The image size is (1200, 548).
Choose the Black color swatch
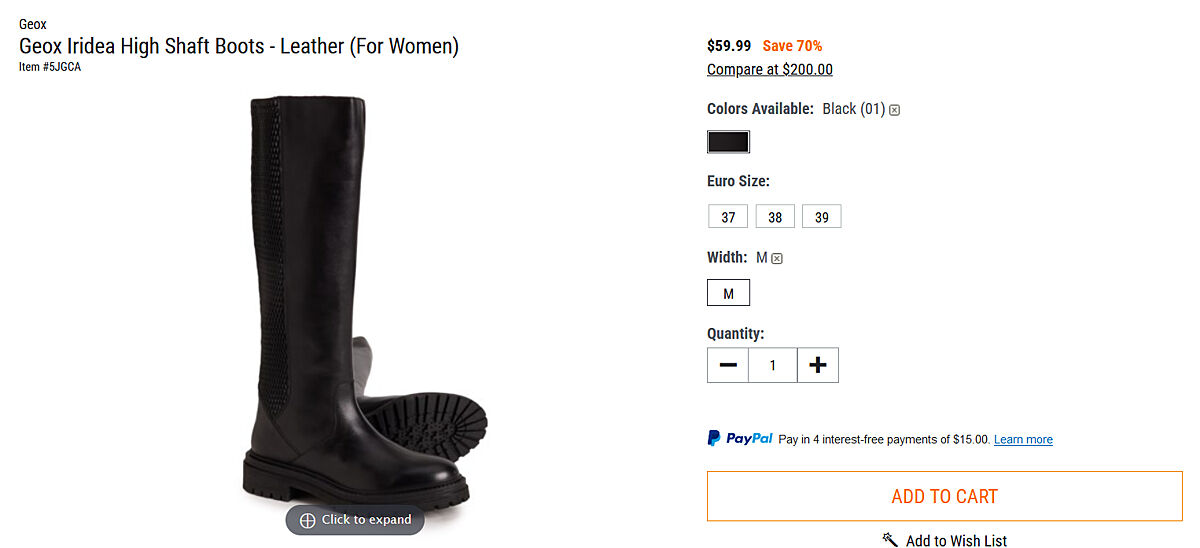[x=728, y=142]
